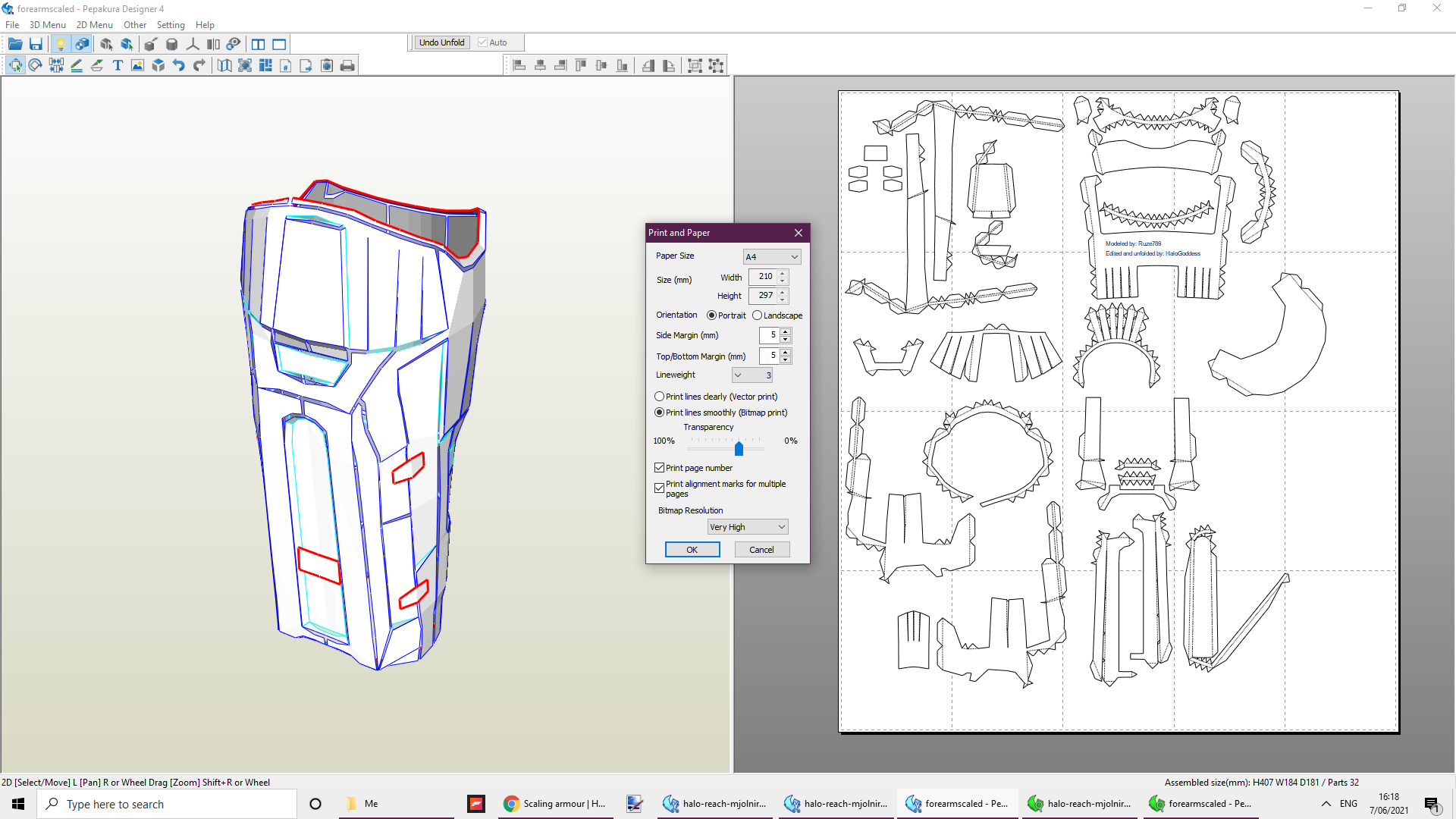
Task: Click the rotate part clockwise icon
Action: click(x=669, y=65)
